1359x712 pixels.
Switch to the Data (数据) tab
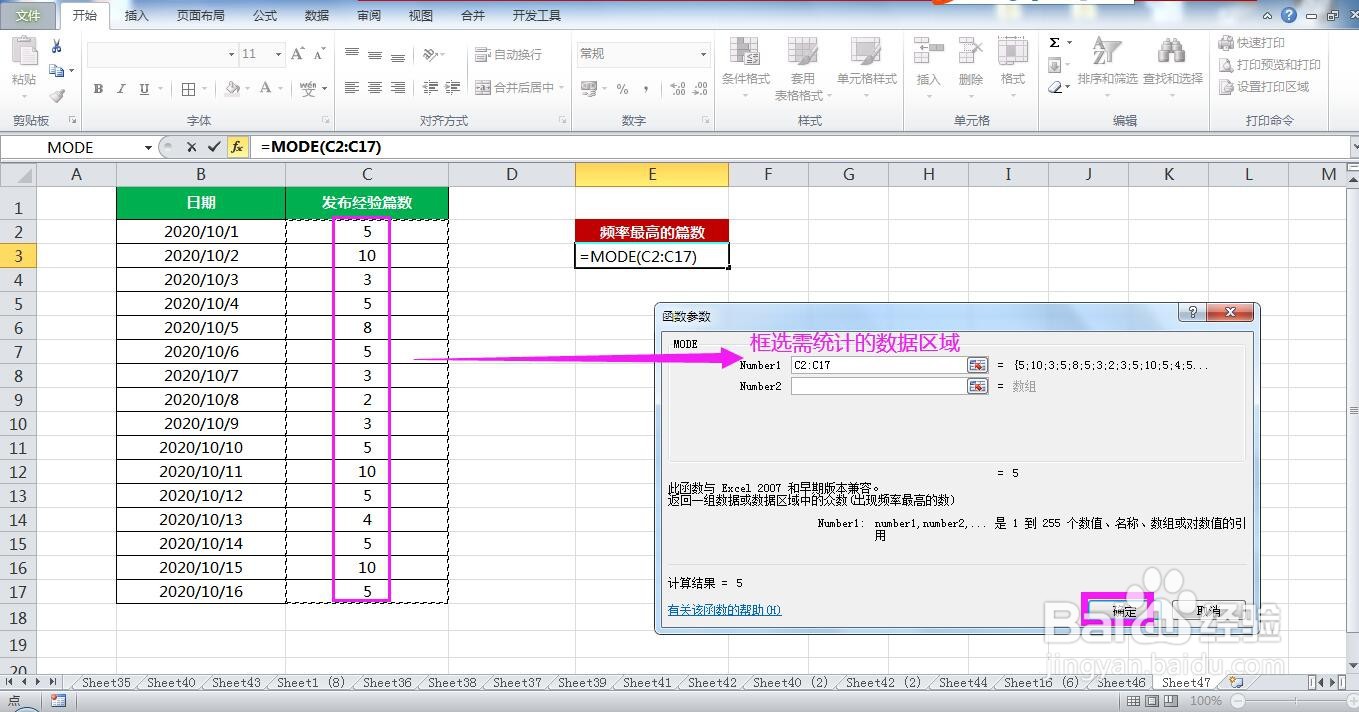click(x=317, y=16)
